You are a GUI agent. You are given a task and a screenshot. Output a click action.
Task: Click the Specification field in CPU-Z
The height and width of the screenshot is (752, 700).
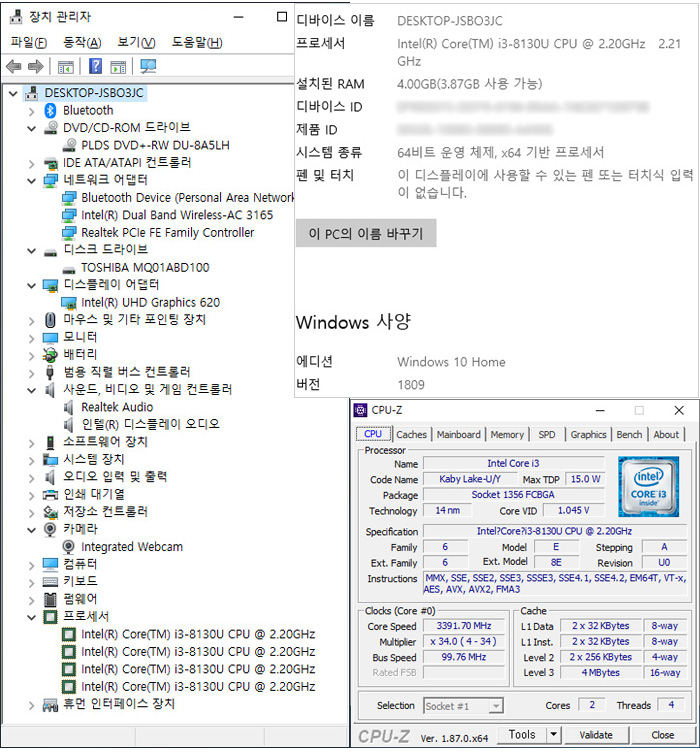pyautogui.click(x=555, y=531)
